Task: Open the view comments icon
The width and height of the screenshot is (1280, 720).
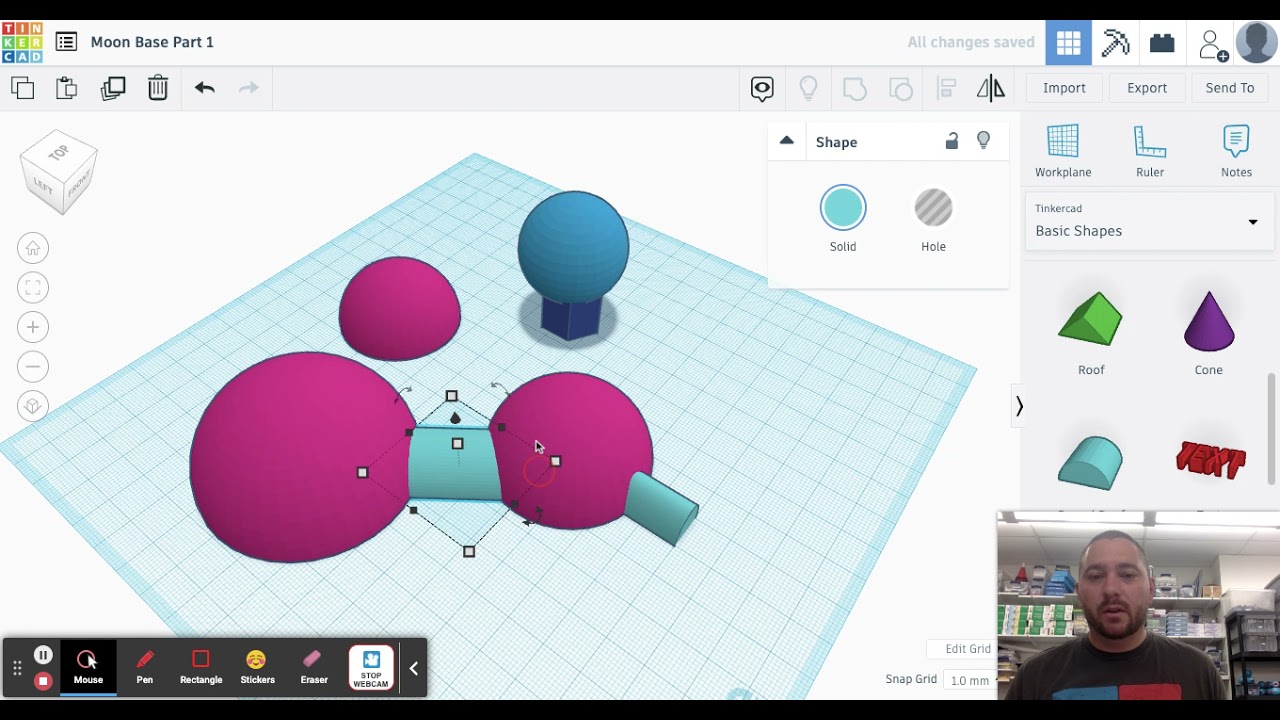Action: pos(762,89)
